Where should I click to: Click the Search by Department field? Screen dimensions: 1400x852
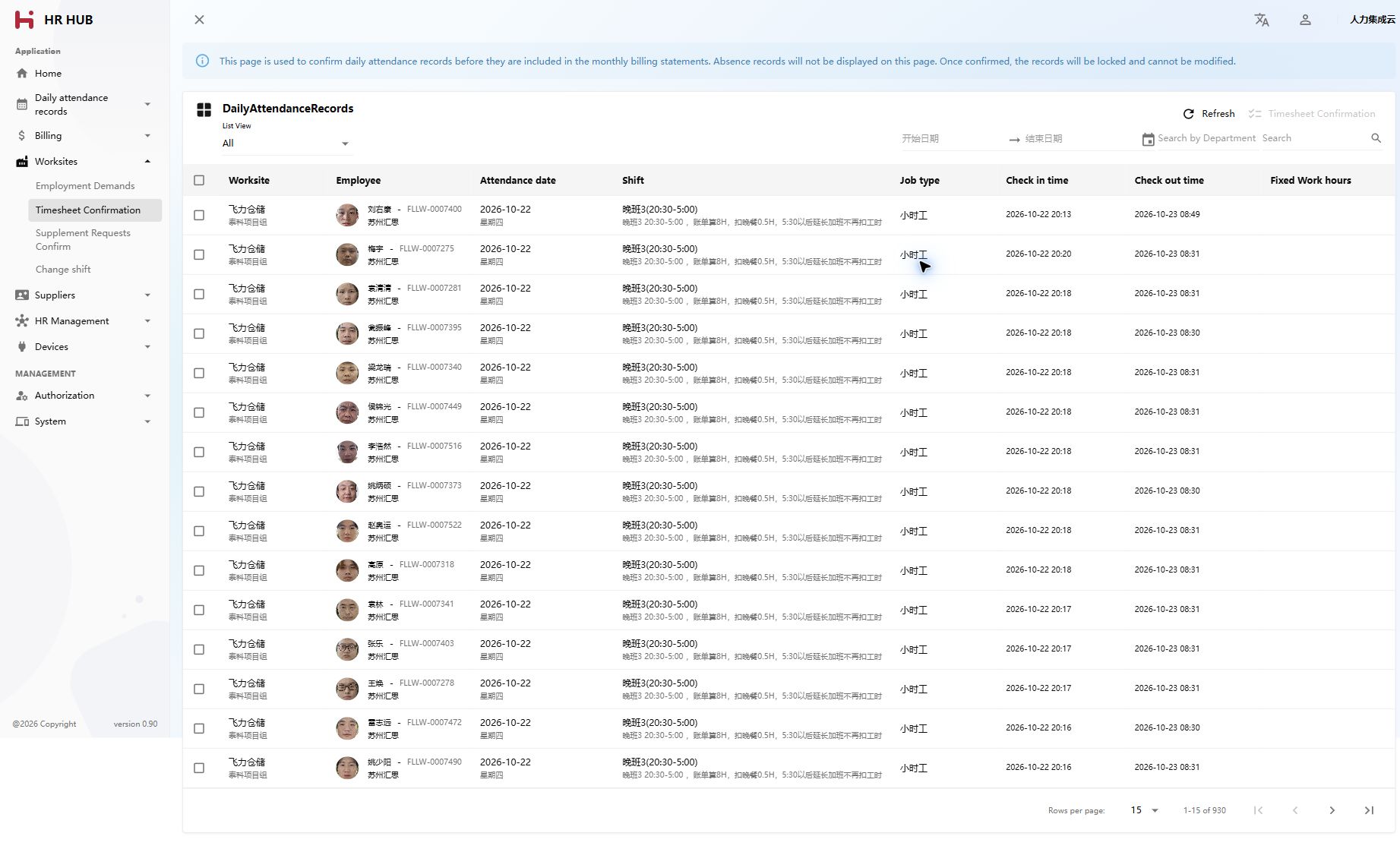point(1206,138)
